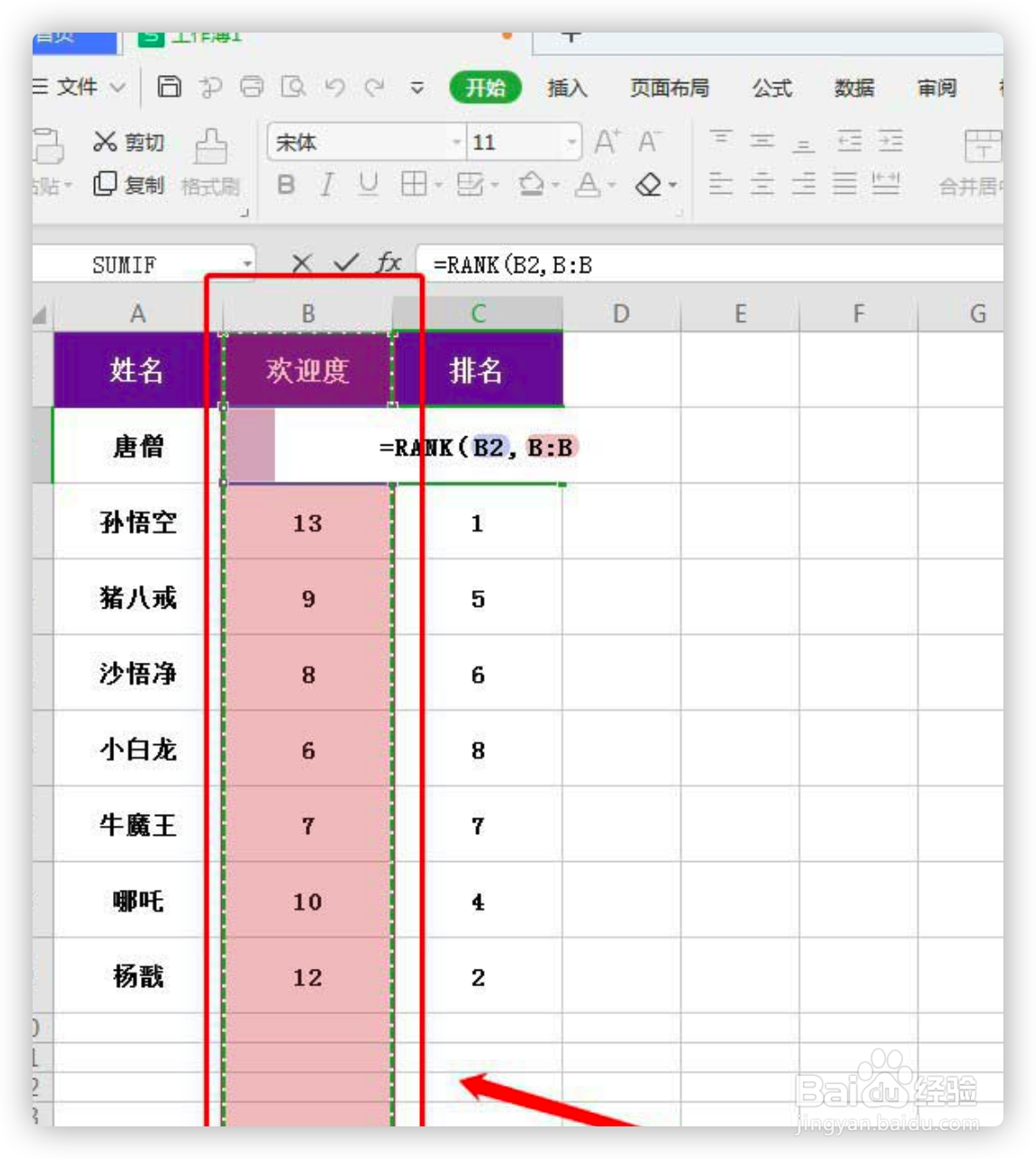Select the Format Painter (格式刷) tool
Screen dimensions: 1036x1159
pyautogui.click(x=211, y=163)
